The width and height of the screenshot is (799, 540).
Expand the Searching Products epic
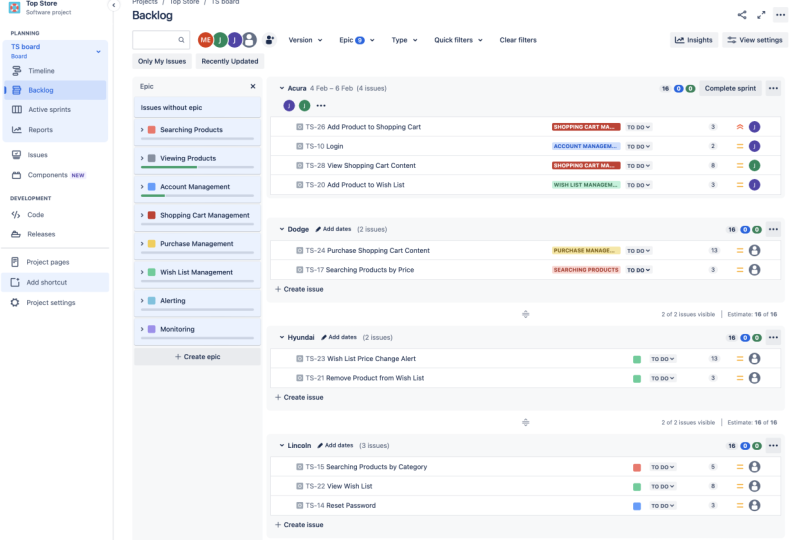(x=142, y=130)
